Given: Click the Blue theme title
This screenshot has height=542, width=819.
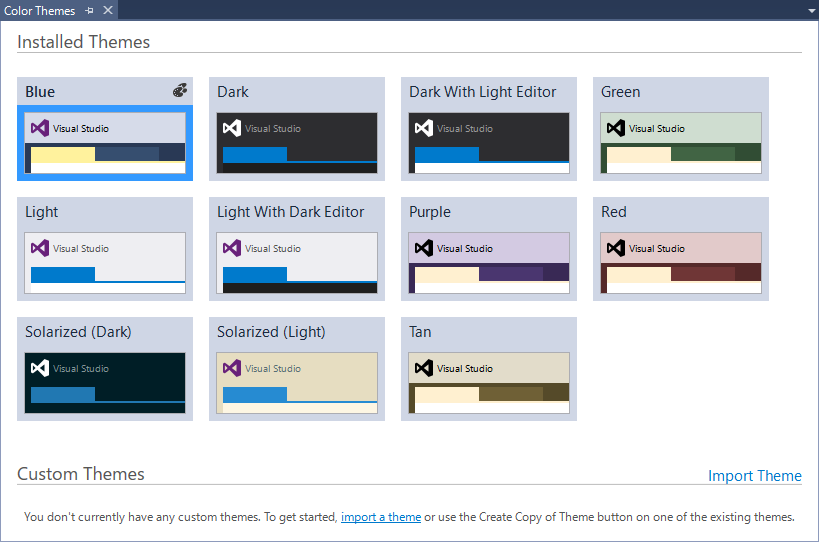Looking at the screenshot, I should [x=40, y=92].
